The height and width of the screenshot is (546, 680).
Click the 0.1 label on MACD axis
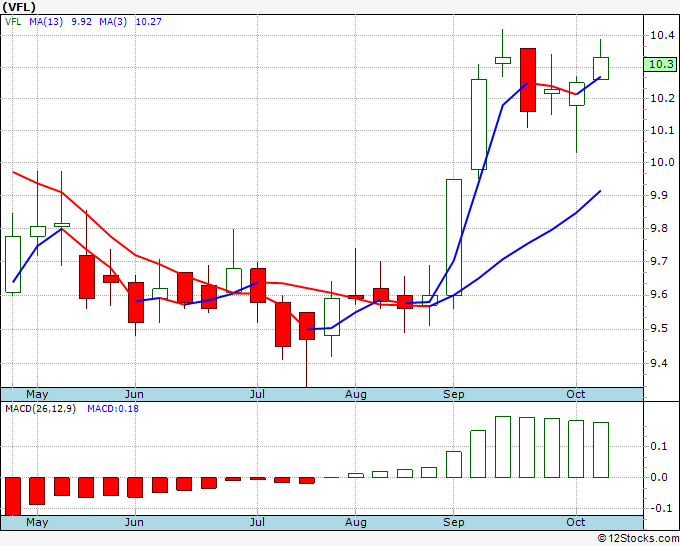click(x=658, y=446)
